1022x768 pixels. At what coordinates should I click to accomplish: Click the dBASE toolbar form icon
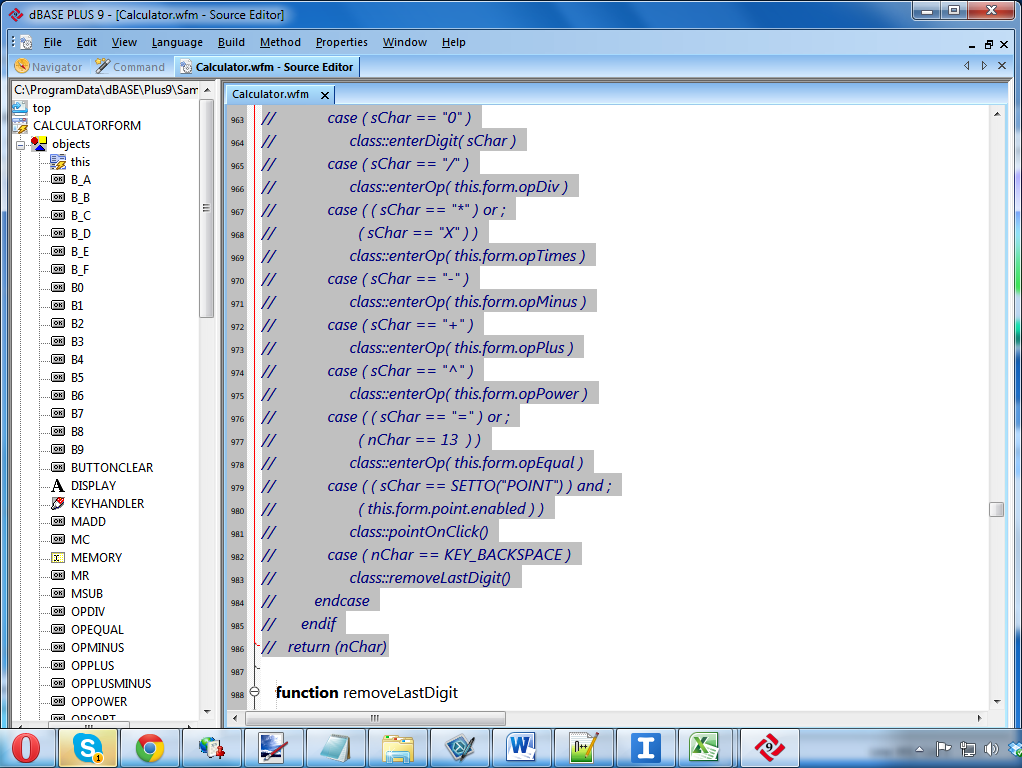[x=26, y=42]
